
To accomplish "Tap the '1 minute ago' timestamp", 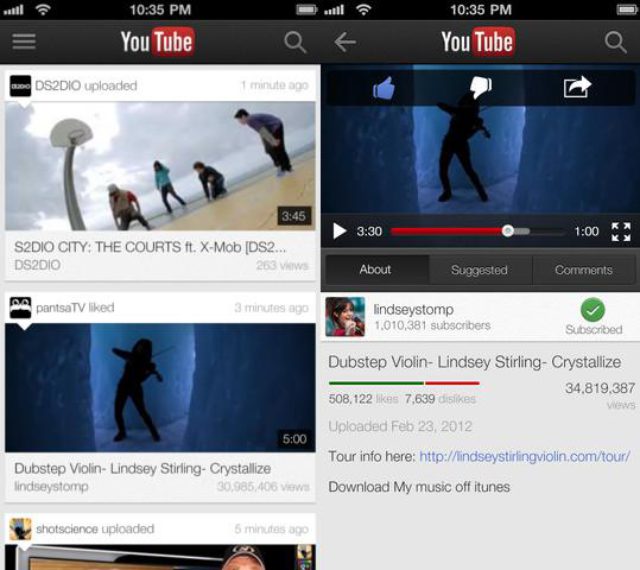I will click(x=274, y=85).
